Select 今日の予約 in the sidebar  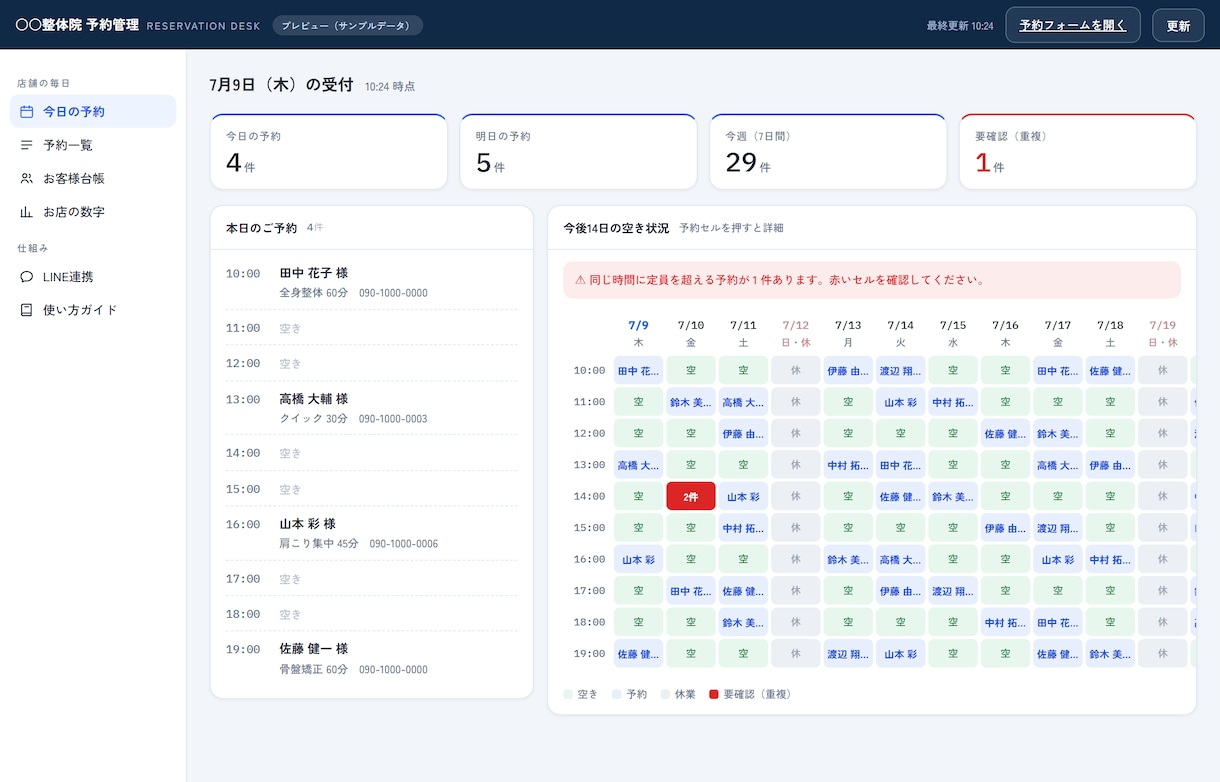point(93,111)
